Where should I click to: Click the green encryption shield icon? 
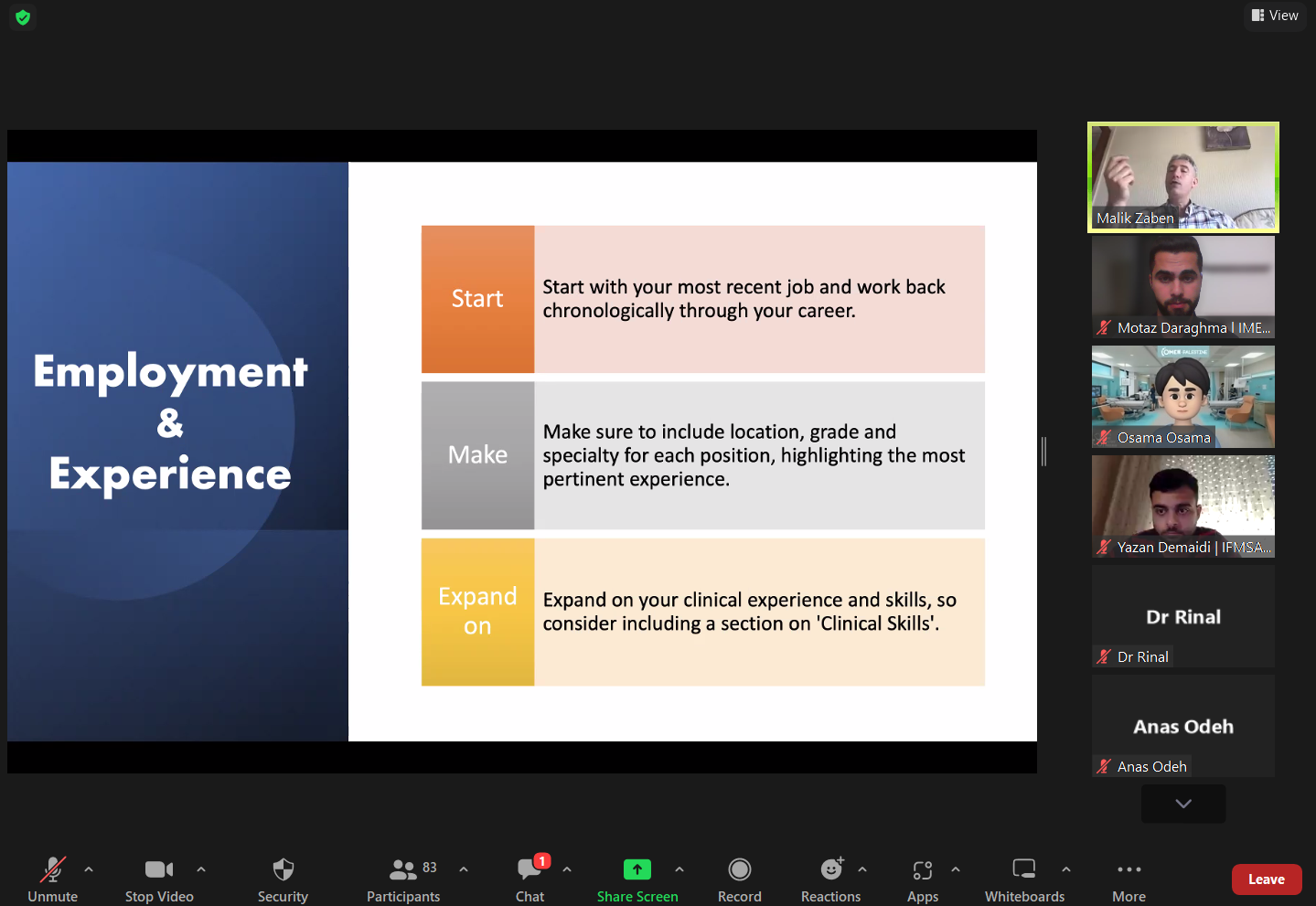pyautogui.click(x=23, y=17)
